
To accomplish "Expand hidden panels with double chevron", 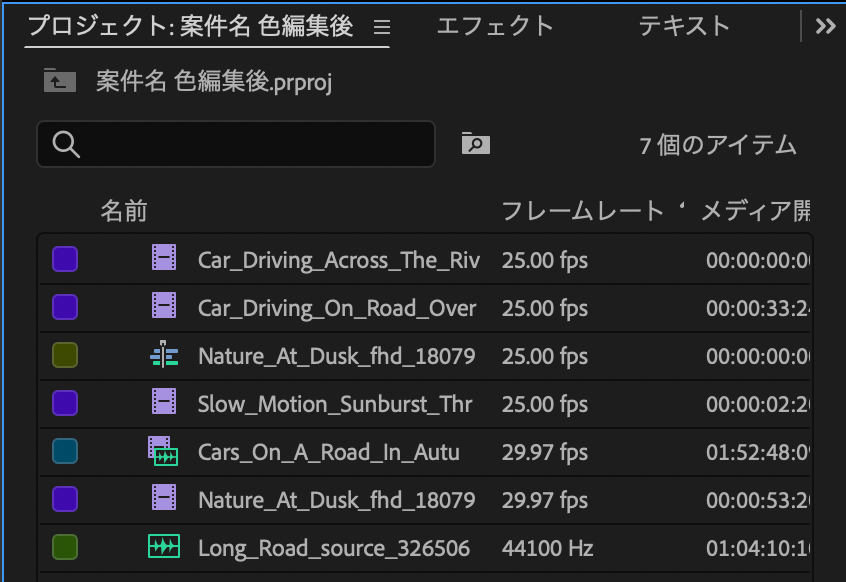I will click(825, 27).
